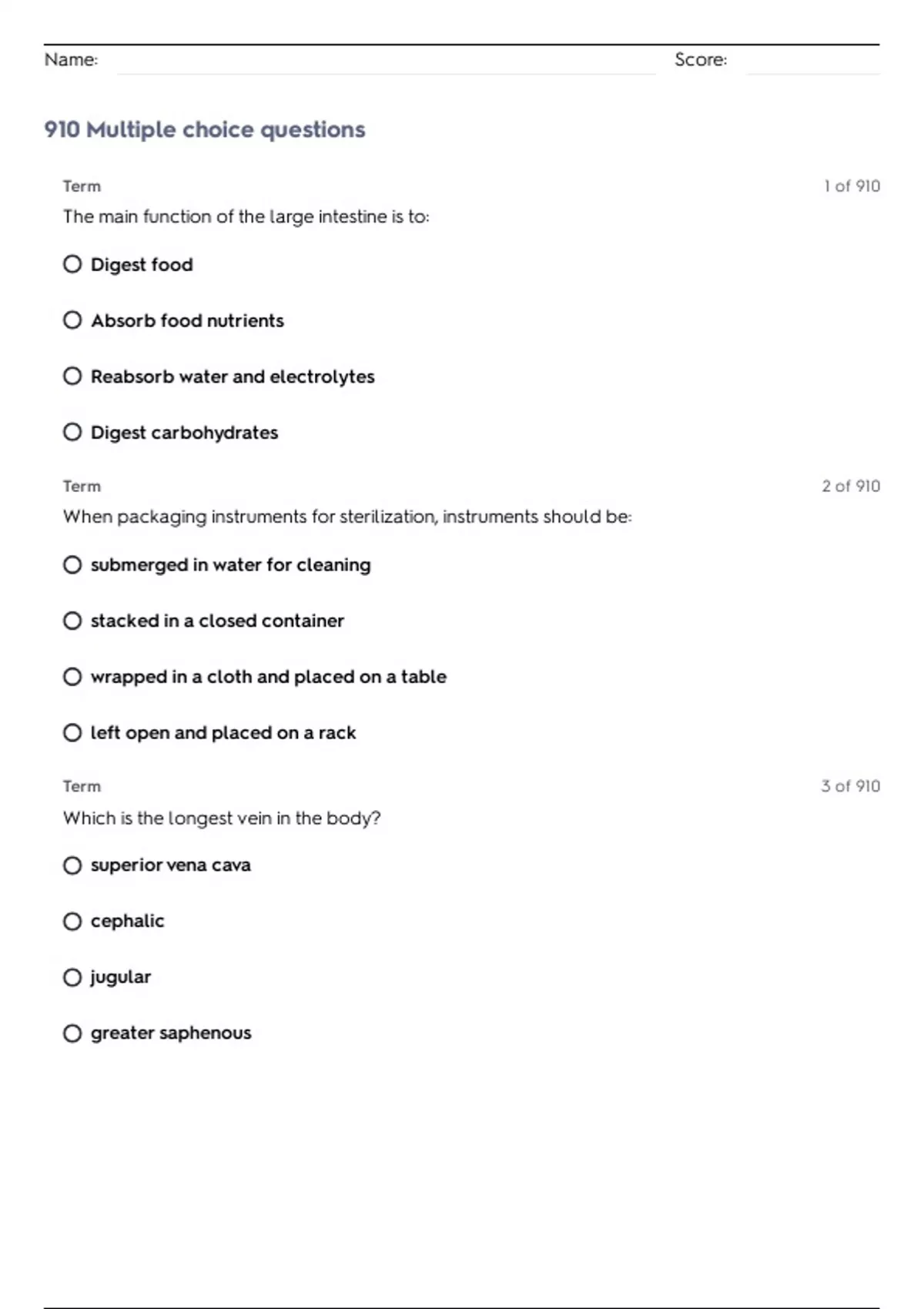Click the sterilization packaging question text
924x1309 pixels.
coord(347,517)
